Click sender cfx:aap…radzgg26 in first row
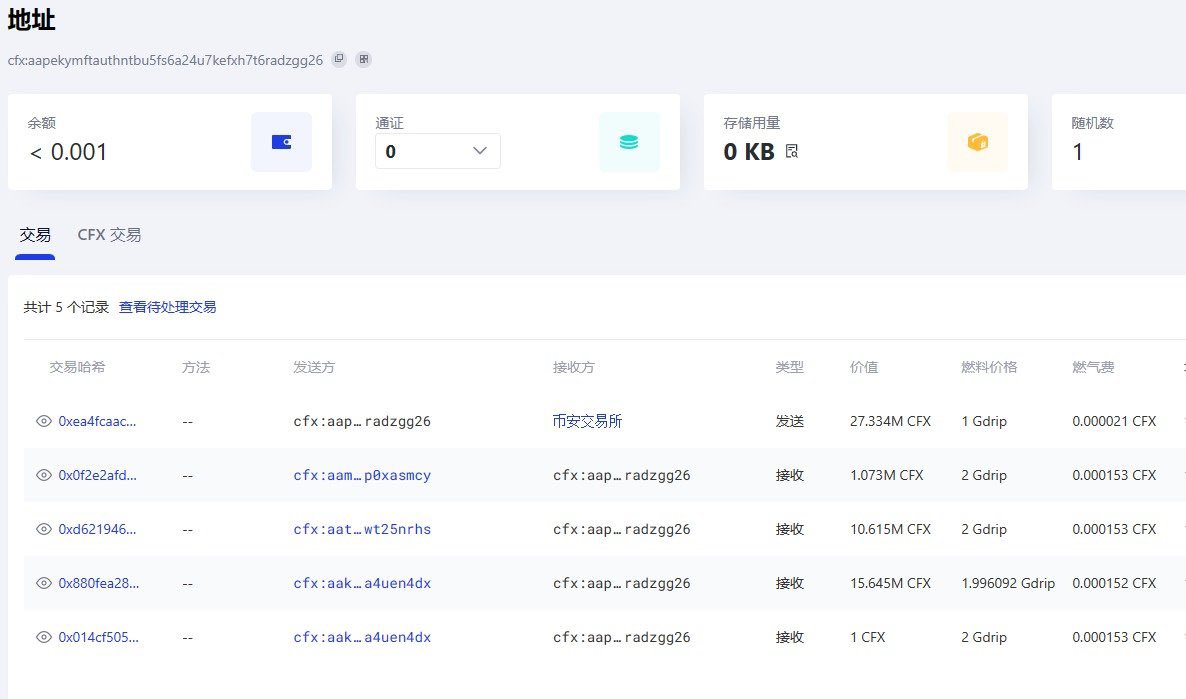 click(x=362, y=421)
